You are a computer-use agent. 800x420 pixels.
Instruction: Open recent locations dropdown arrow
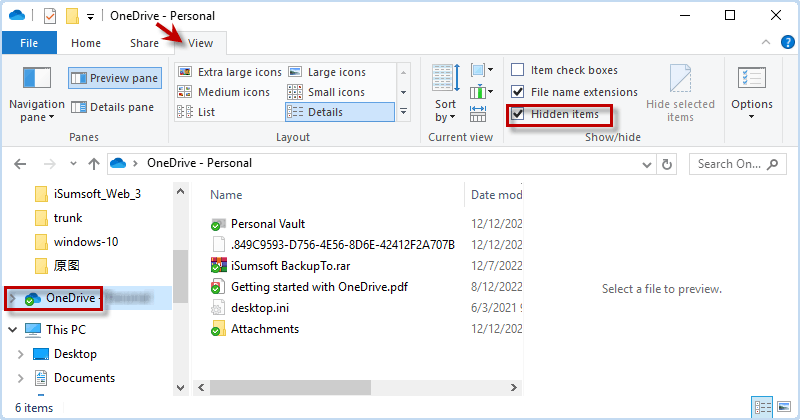tap(73, 164)
